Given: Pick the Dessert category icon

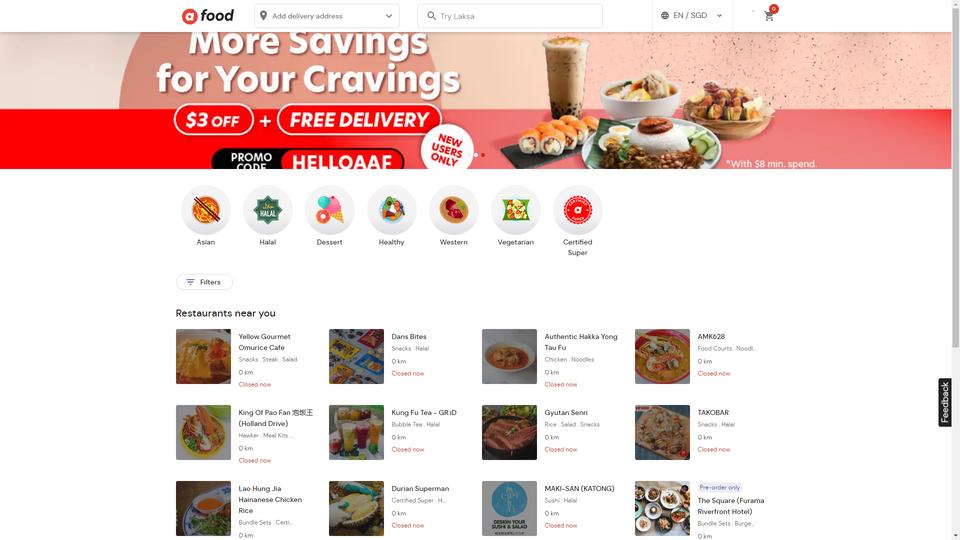Looking at the screenshot, I should [x=329, y=210].
